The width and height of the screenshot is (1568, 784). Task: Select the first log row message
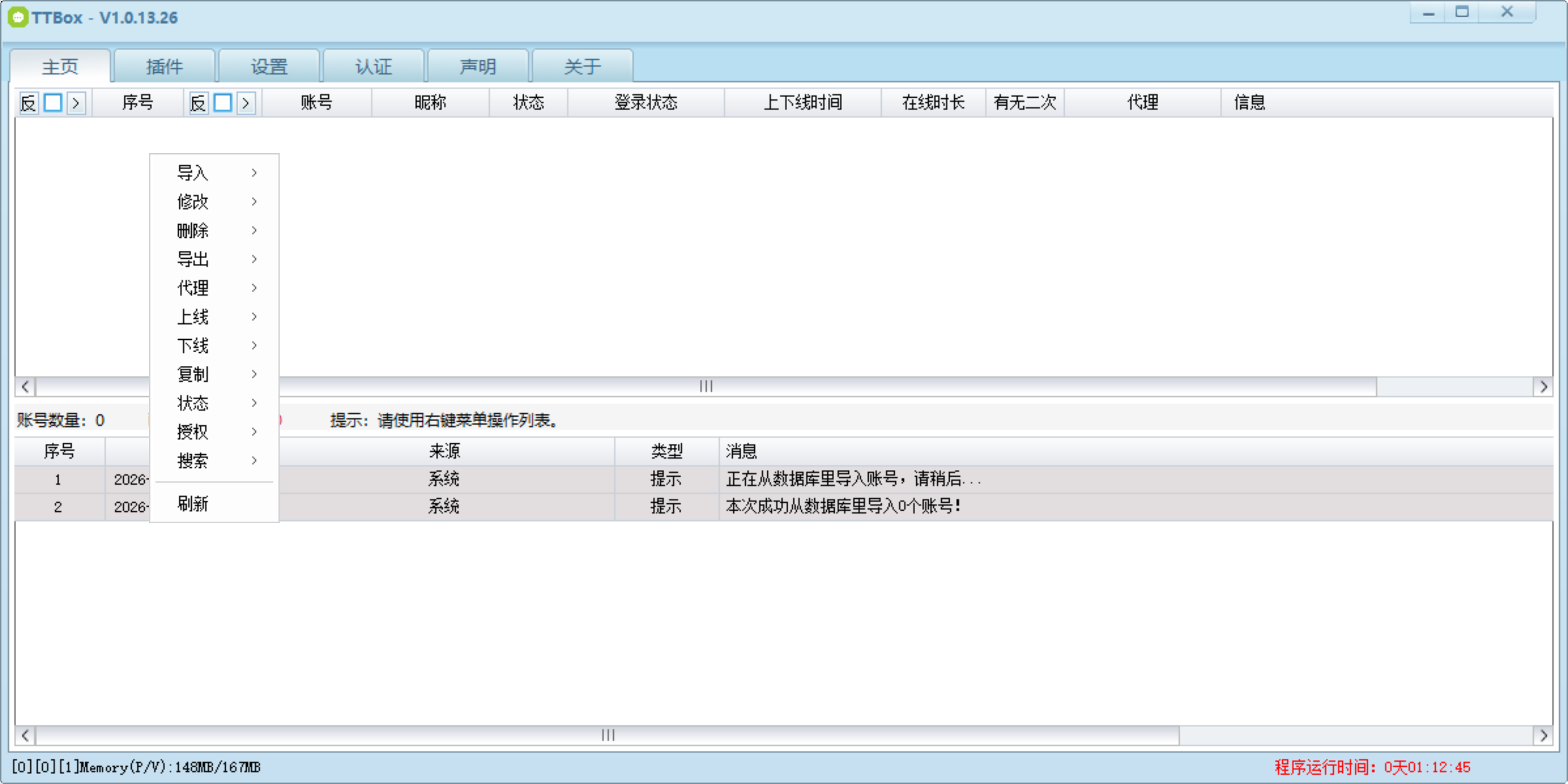(x=852, y=479)
